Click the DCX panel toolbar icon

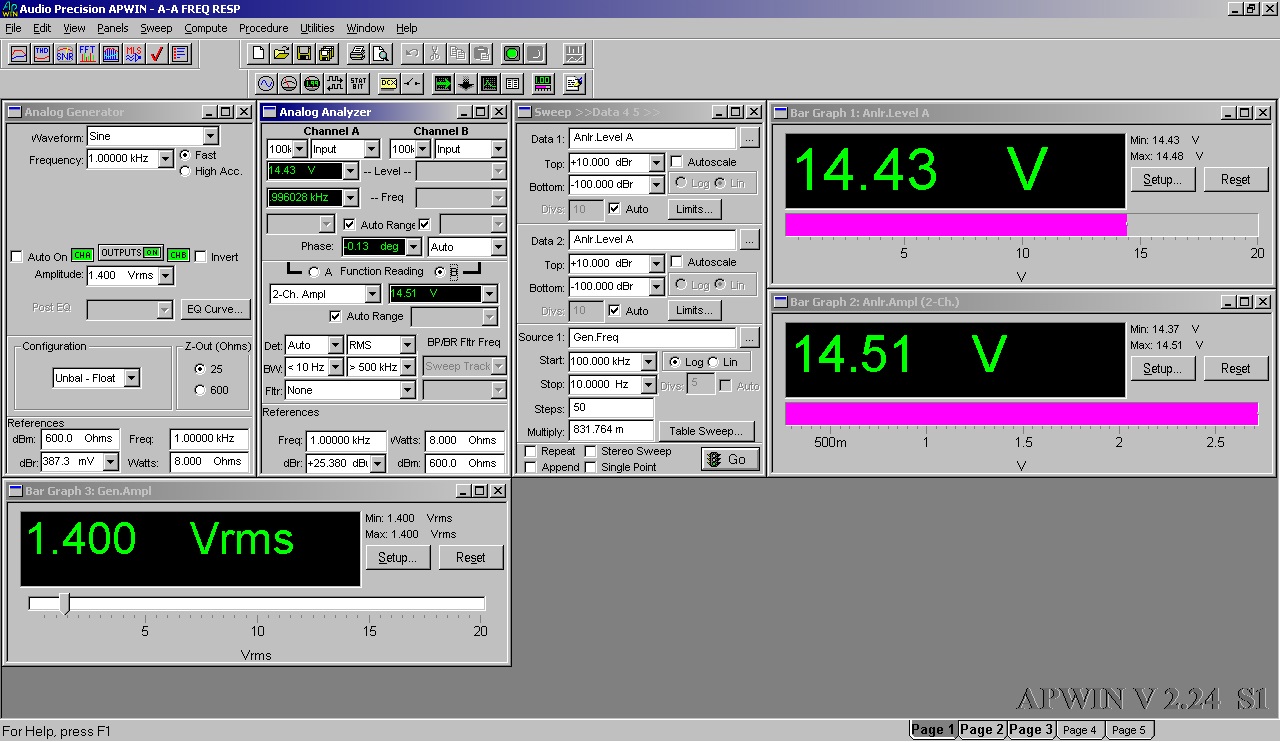[389, 84]
